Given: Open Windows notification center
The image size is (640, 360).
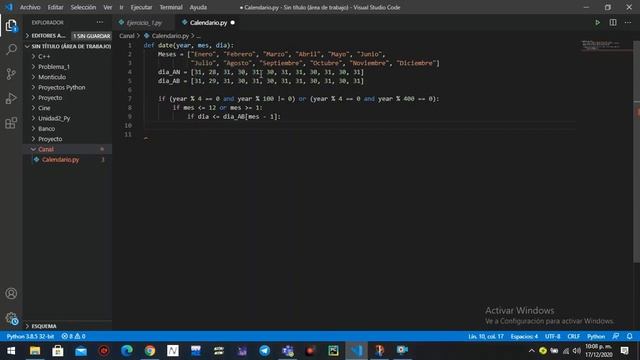Looking at the screenshot, I should pos(625,351).
